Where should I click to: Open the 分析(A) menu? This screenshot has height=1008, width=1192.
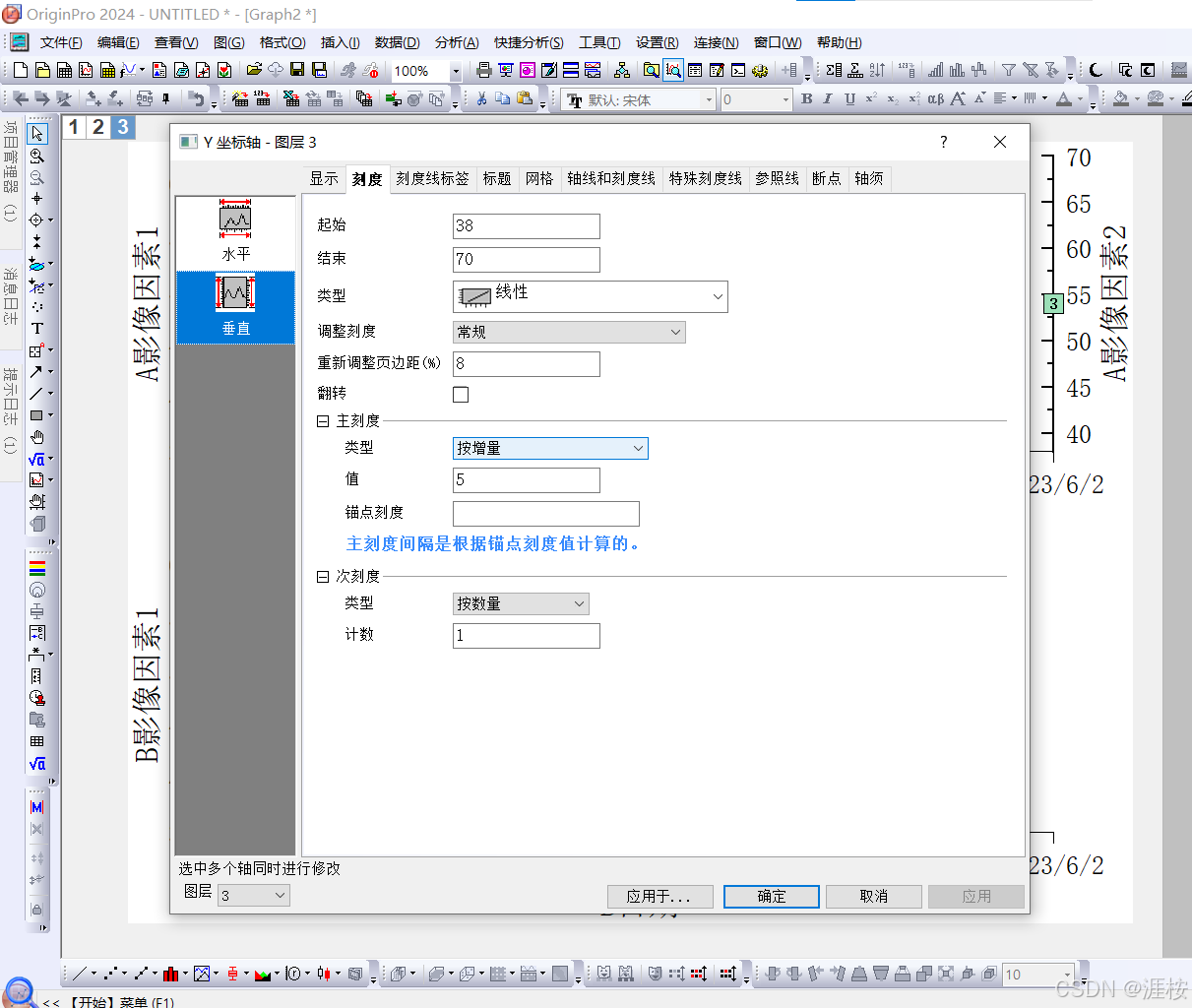(x=457, y=42)
